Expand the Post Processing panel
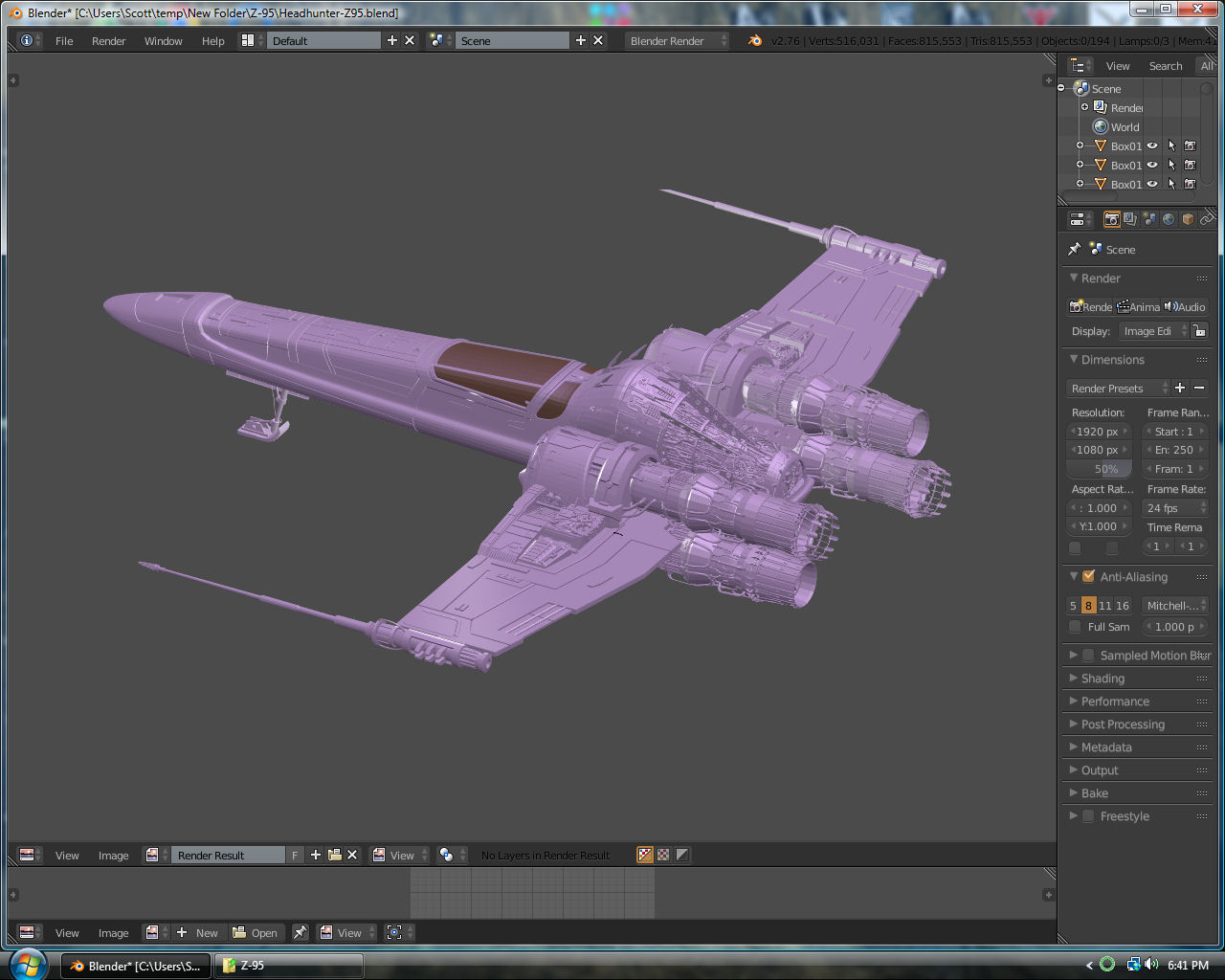 click(1123, 724)
